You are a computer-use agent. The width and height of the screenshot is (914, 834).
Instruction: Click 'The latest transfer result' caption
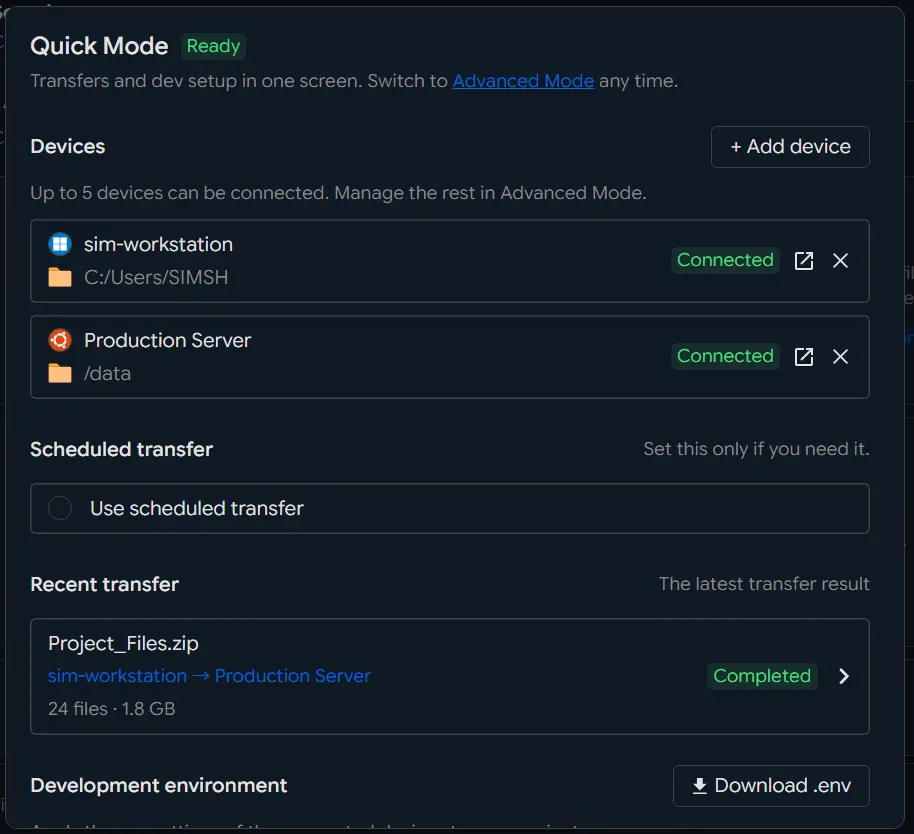pos(764,584)
